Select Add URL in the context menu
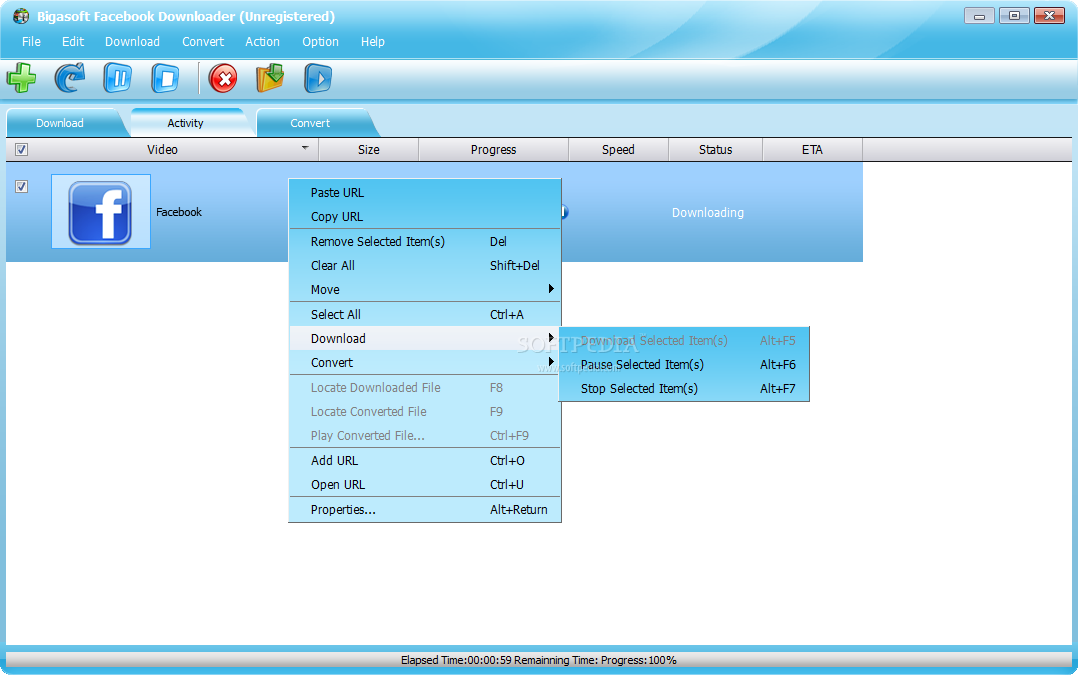Screen dimensions: 1078x675 click(425, 461)
